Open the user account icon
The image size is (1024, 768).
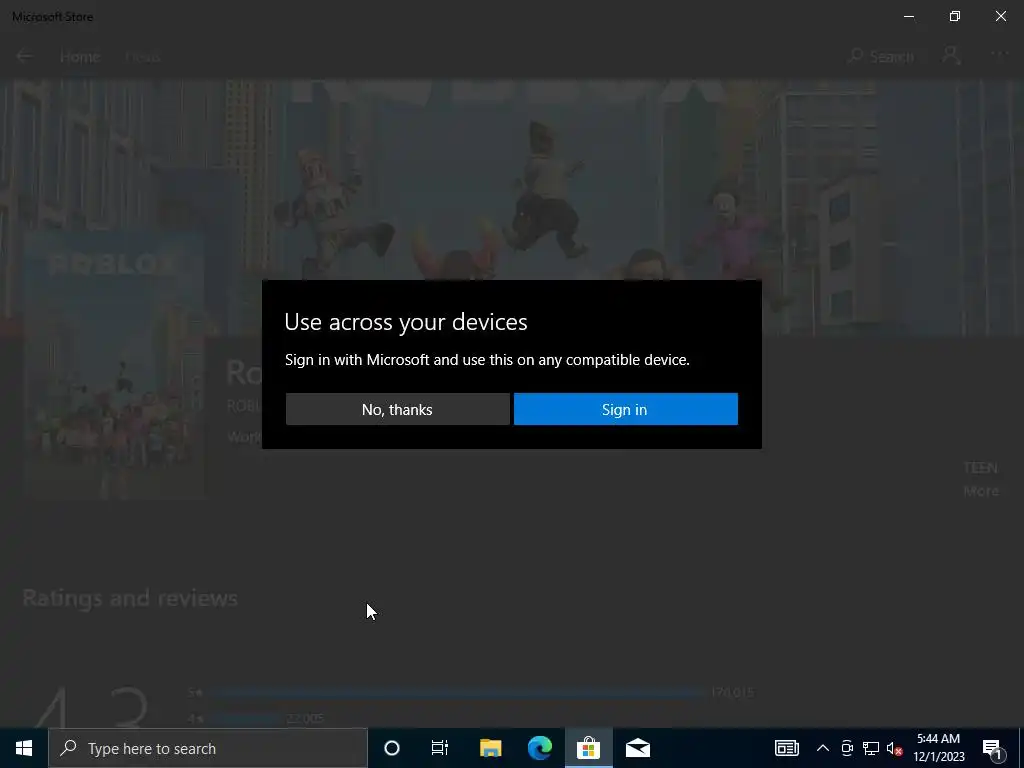click(x=951, y=56)
